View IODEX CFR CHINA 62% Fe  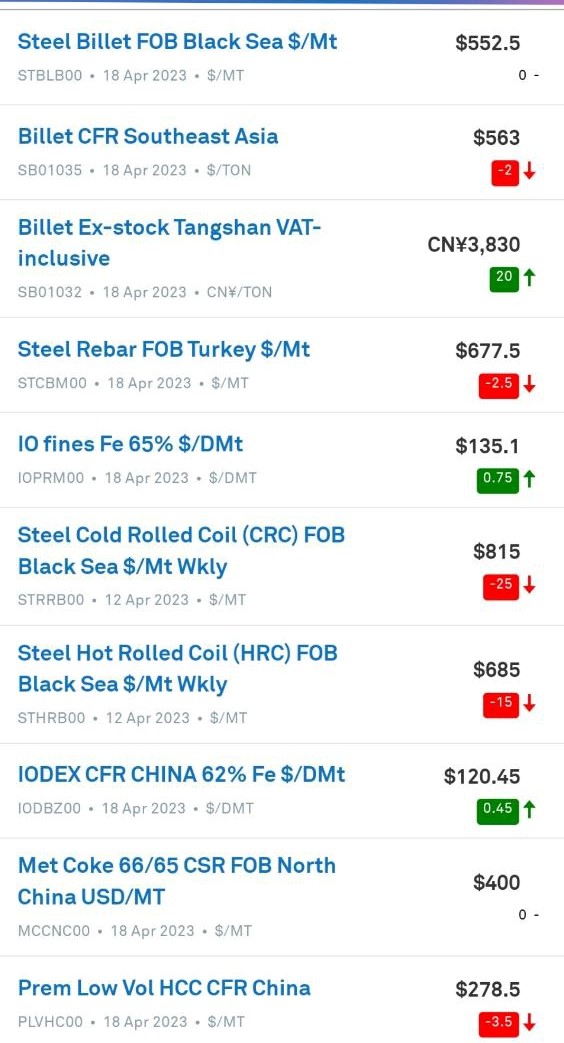point(182,774)
